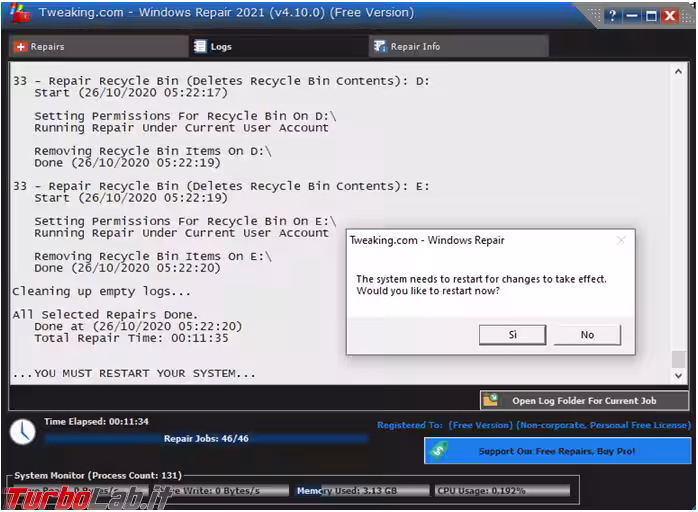Click 'All Selected Repairs Done.' log line

(x=105, y=315)
